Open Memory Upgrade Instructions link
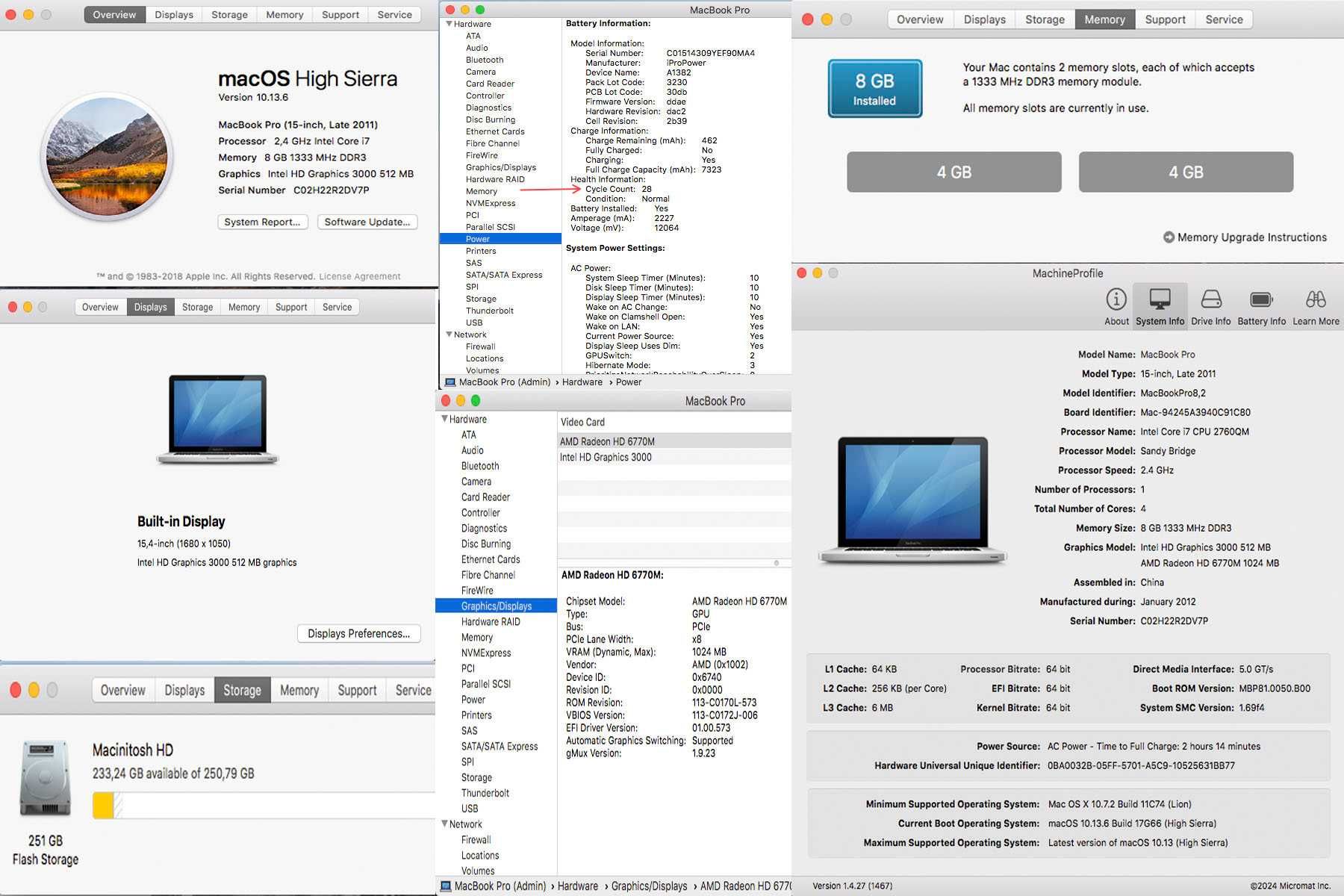 click(1252, 237)
